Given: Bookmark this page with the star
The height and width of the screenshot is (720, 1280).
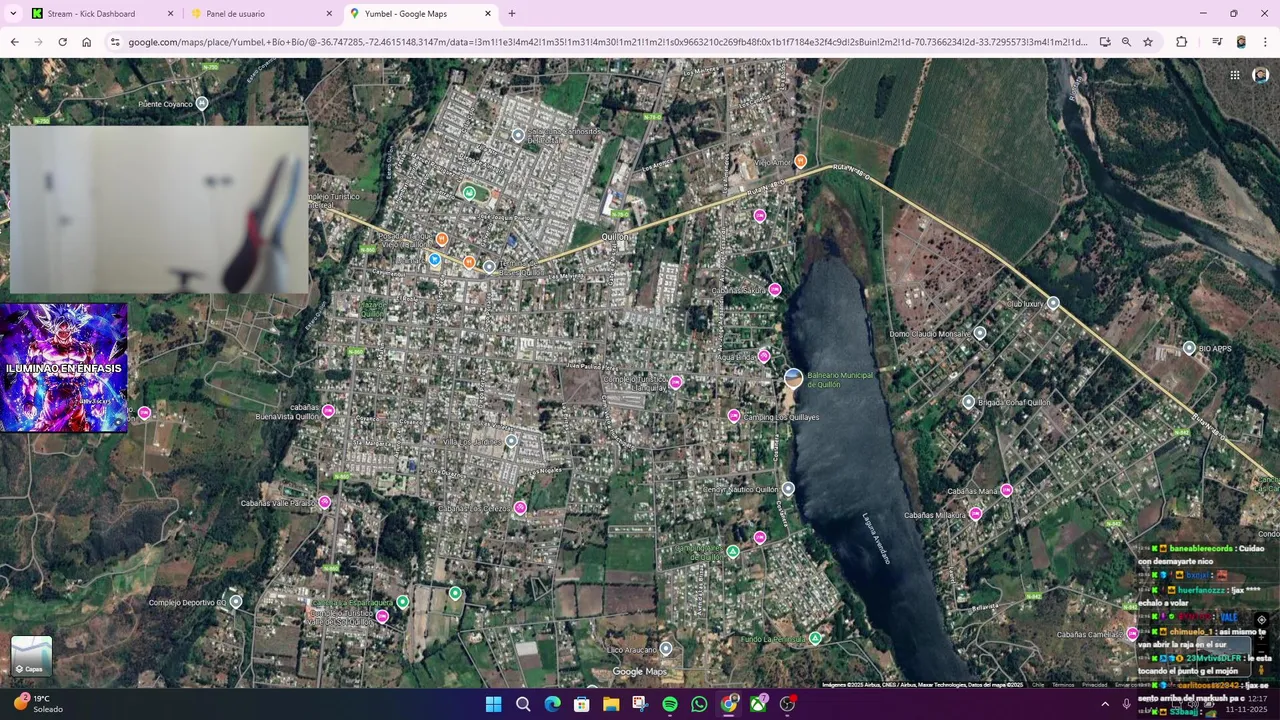Looking at the screenshot, I should (x=1148, y=42).
